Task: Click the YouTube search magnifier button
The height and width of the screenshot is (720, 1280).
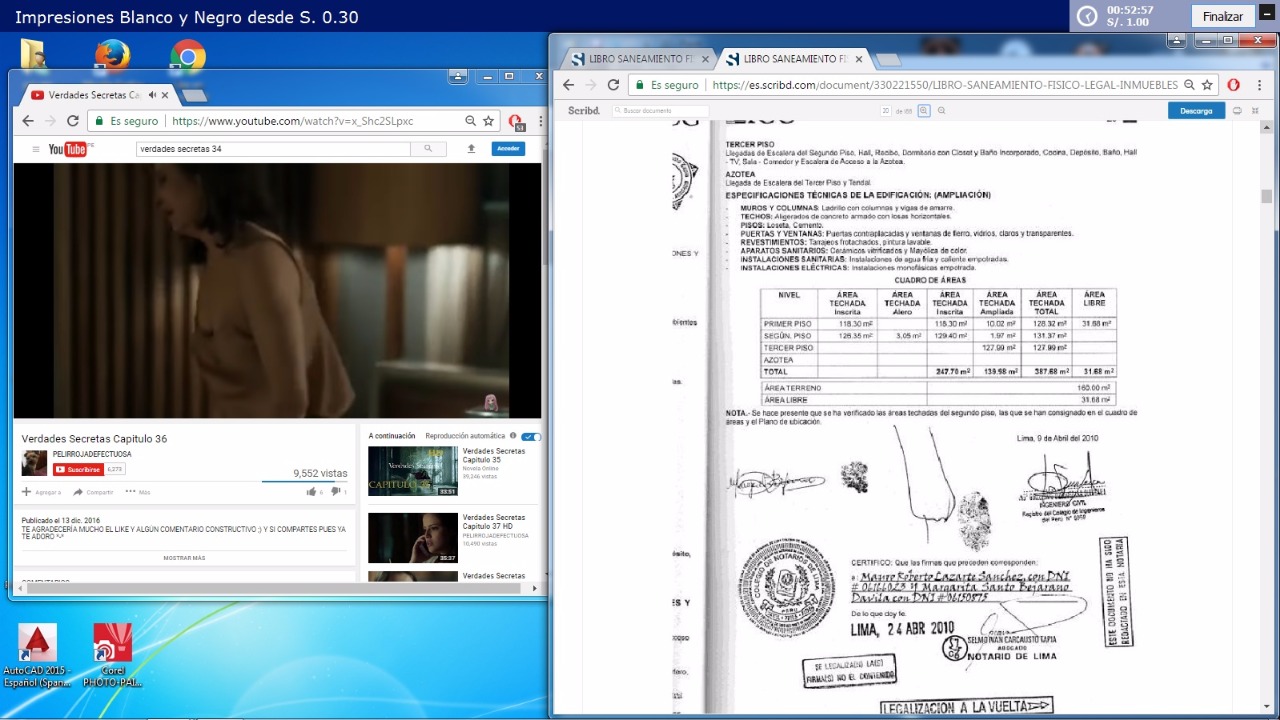Action: (428, 149)
